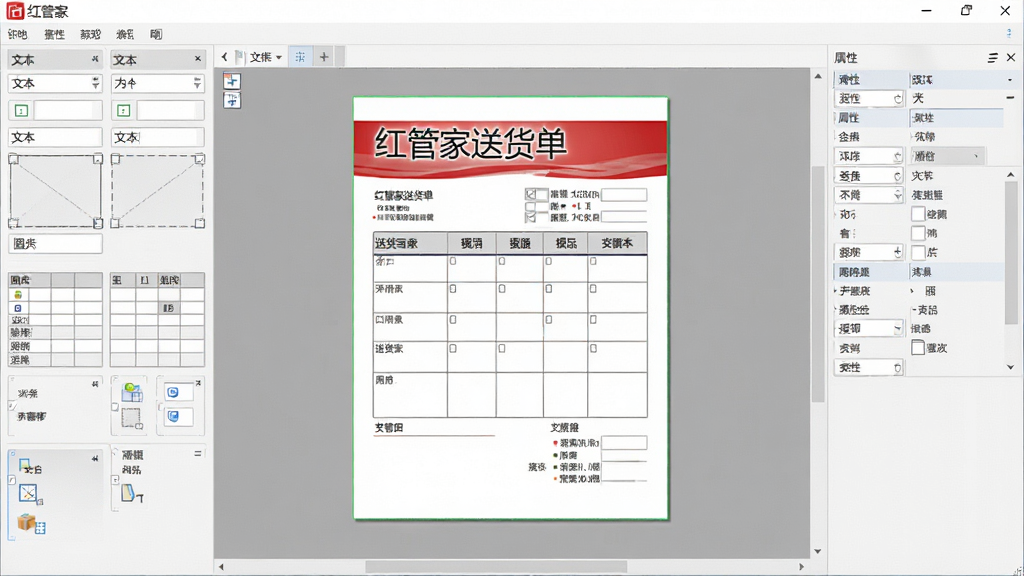Click the blue square icon in left table
Screen dimensions: 1024x576
[x=18, y=308]
